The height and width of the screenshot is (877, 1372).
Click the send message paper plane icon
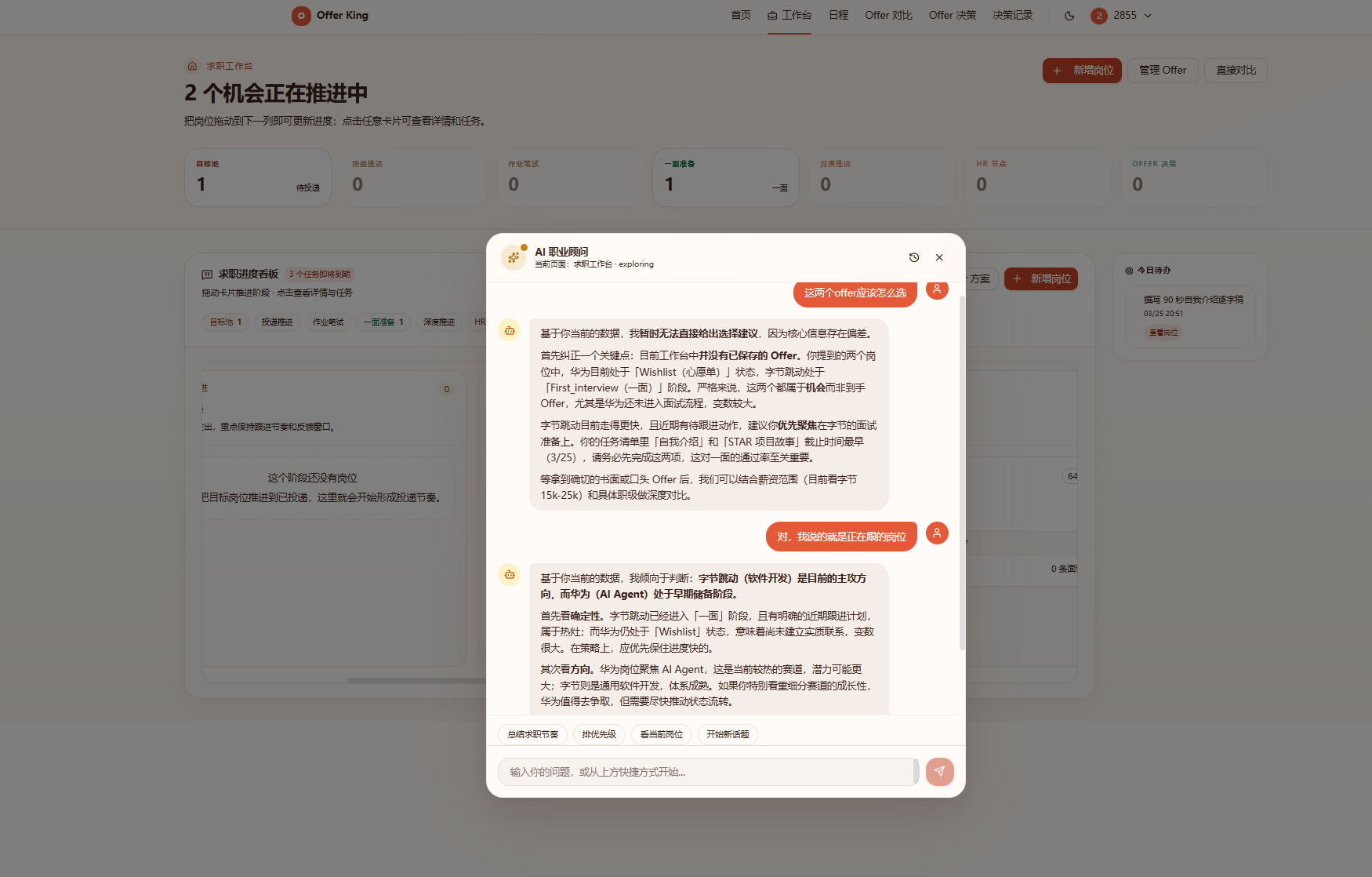point(940,772)
